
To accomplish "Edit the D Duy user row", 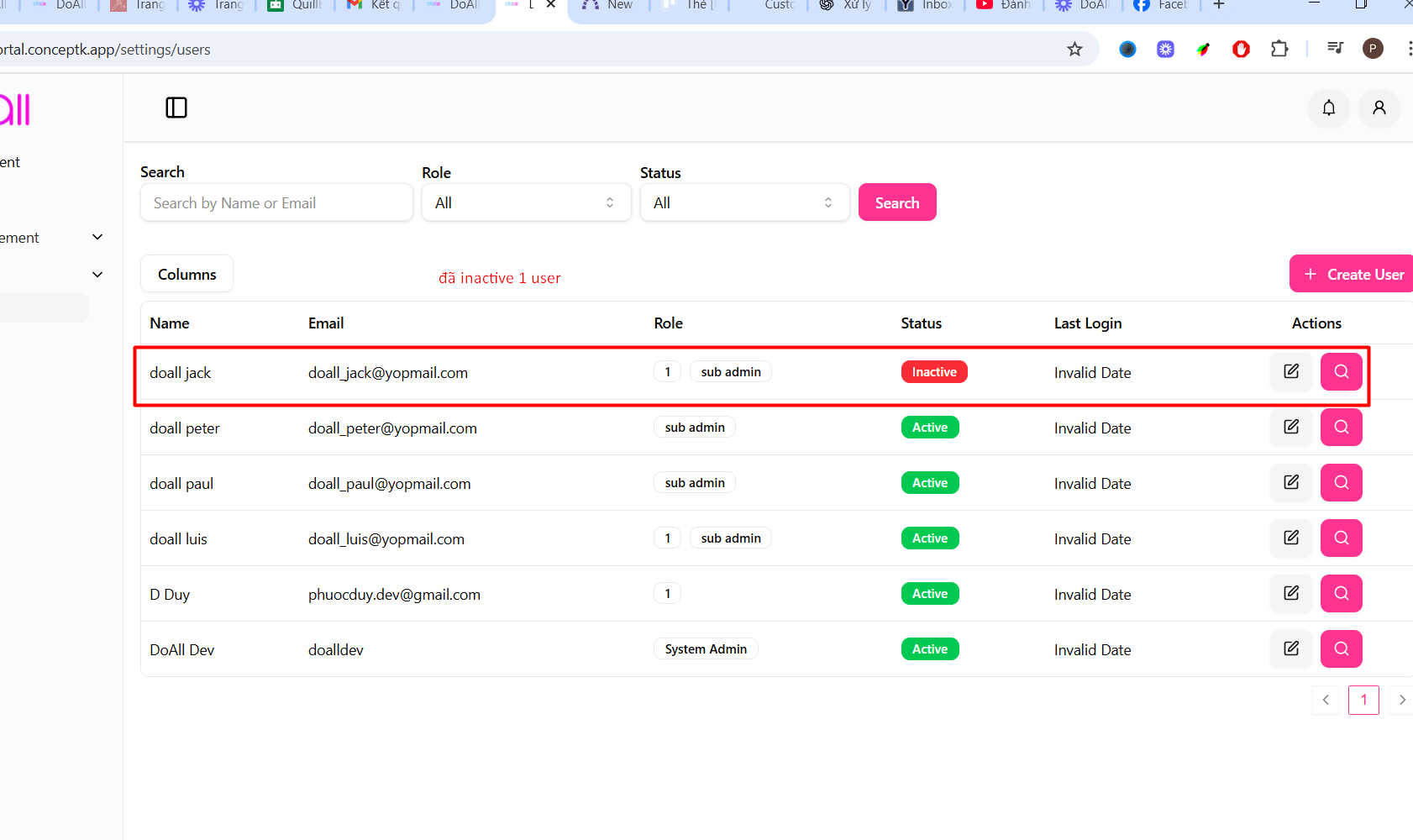I will click(x=1290, y=593).
